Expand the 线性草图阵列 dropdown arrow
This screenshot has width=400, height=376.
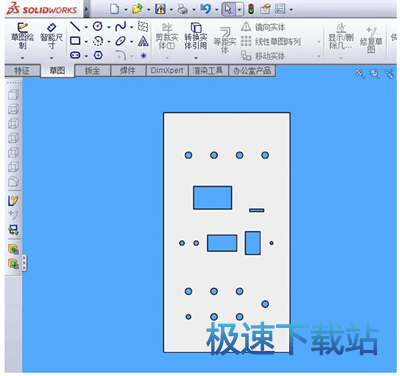[319, 42]
